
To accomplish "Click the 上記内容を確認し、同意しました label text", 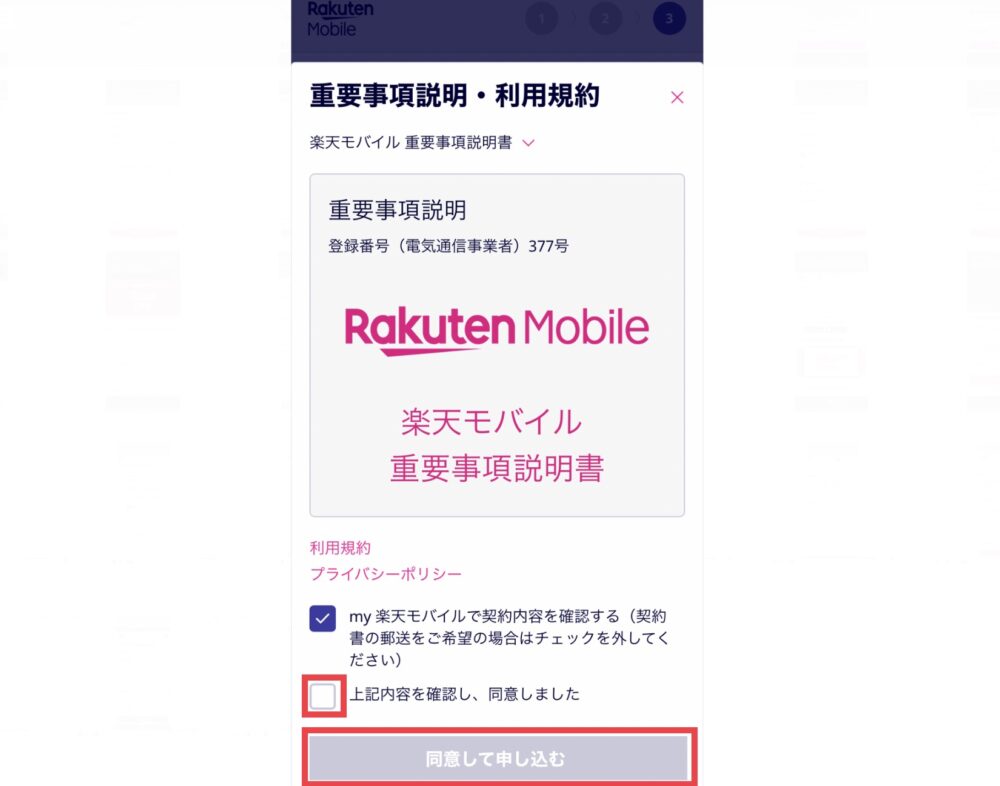I will tap(464, 694).
